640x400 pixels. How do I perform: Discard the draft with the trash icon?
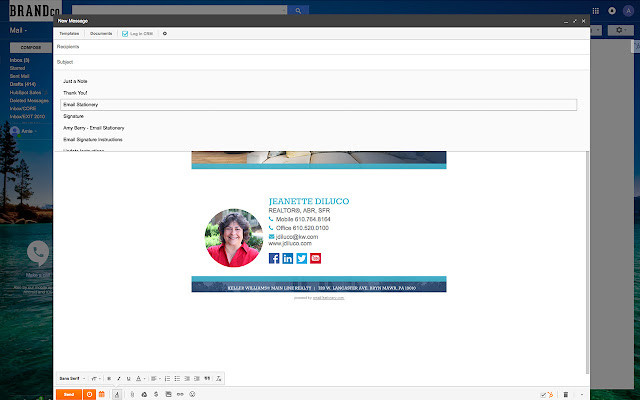point(566,395)
